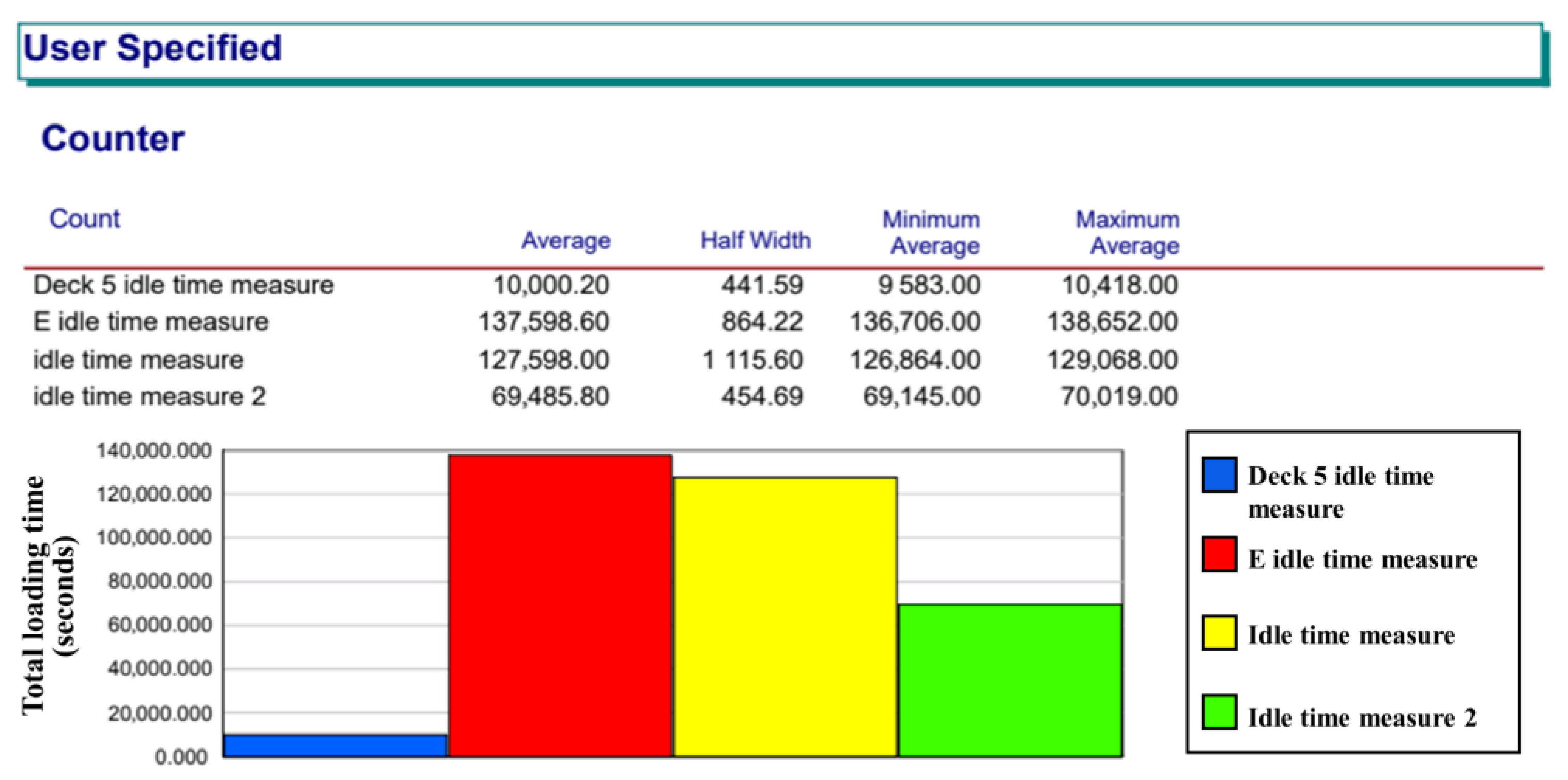Click the 127,598.00 average value

coord(544,360)
